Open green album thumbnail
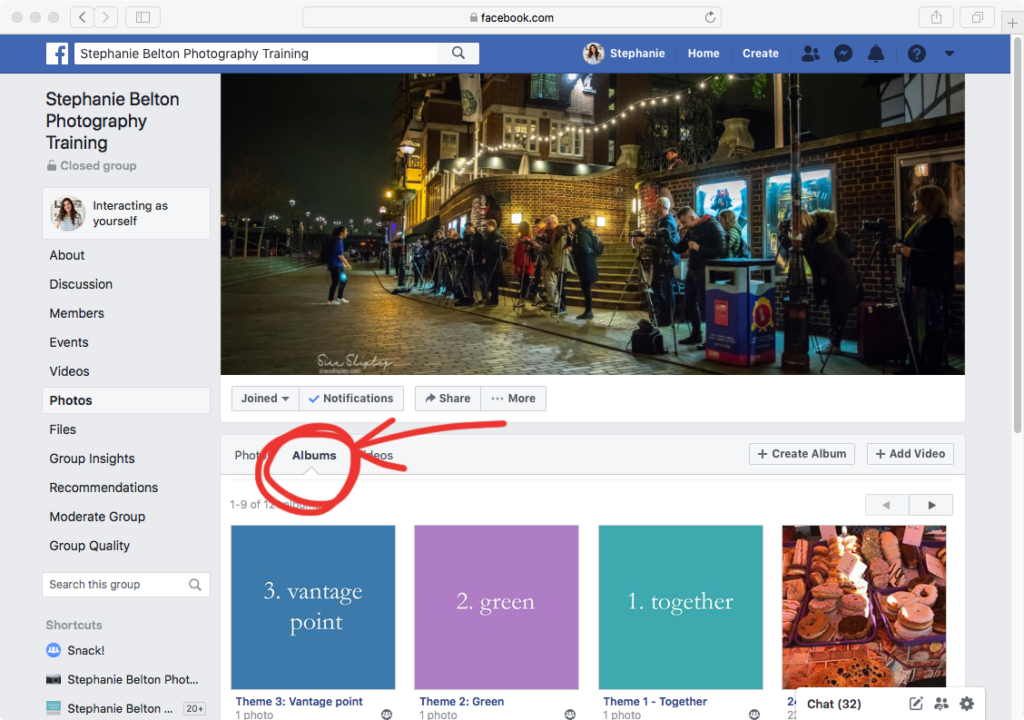Image resolution: width=1024 pixels, height=720 pixels. pyautogui.click(x=496, y=607)
